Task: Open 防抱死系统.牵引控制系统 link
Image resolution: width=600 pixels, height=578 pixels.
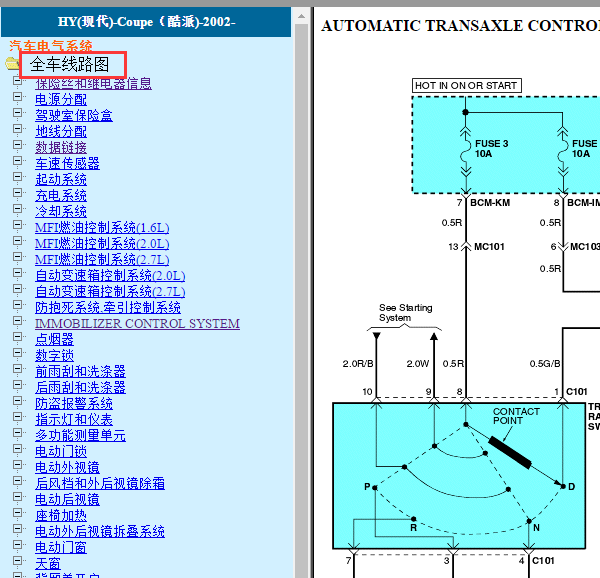Action: click(x=108, y=308)
